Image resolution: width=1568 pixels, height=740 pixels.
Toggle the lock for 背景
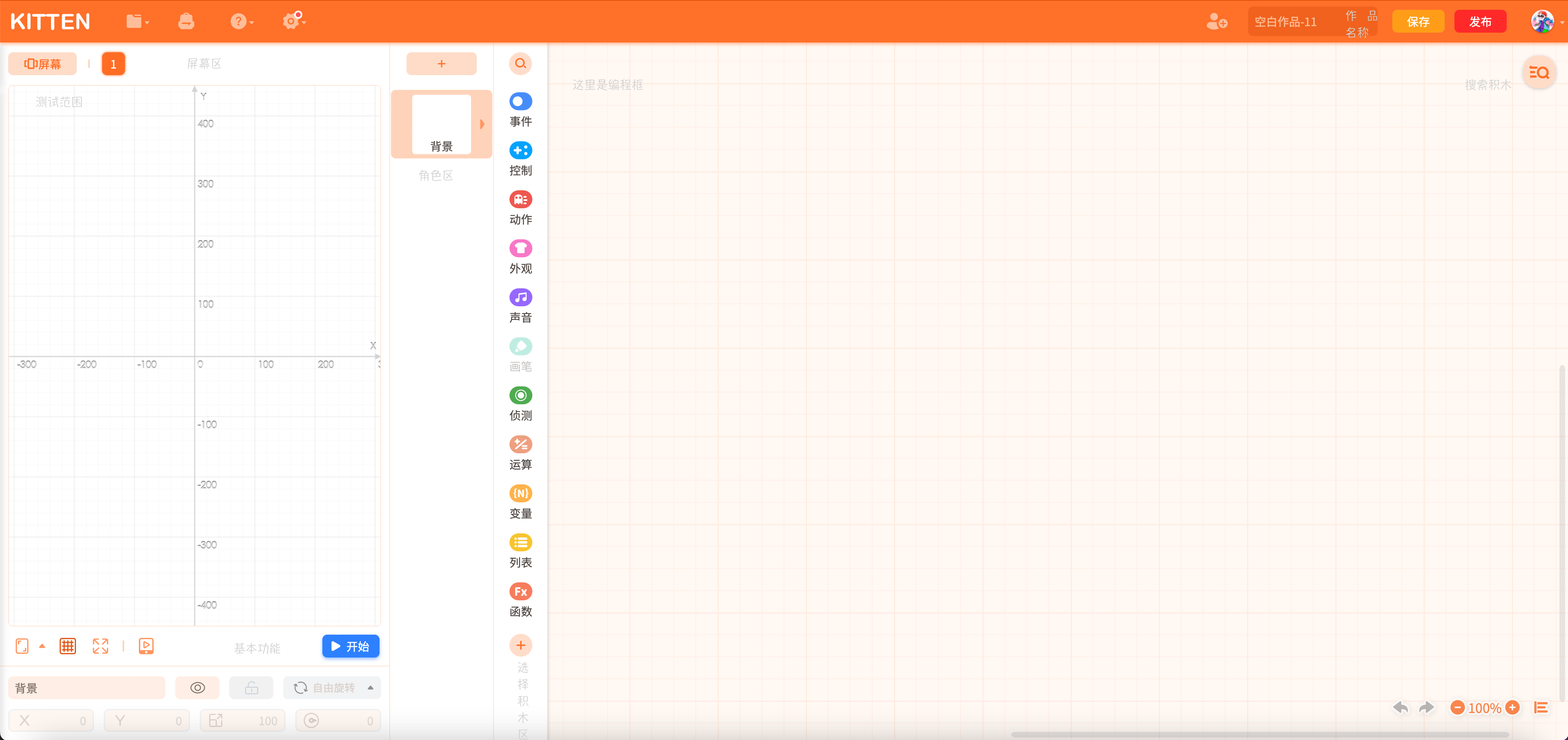(x=251, y=688)
